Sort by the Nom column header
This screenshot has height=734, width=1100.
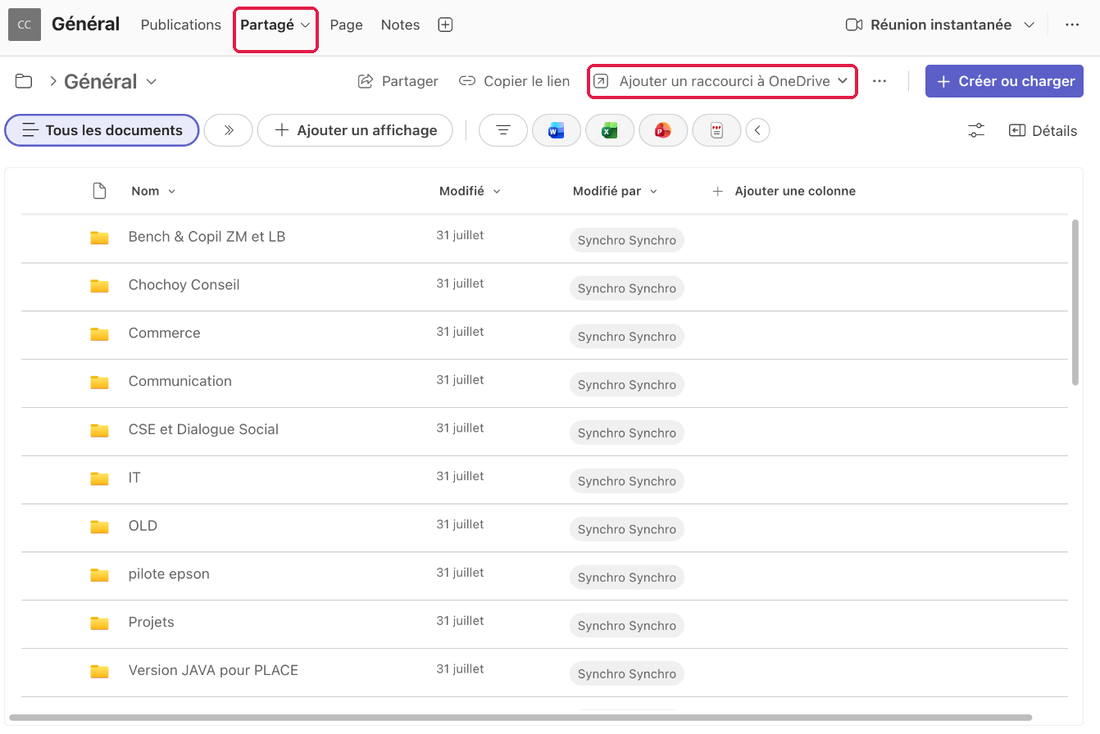tap(153, 191)
